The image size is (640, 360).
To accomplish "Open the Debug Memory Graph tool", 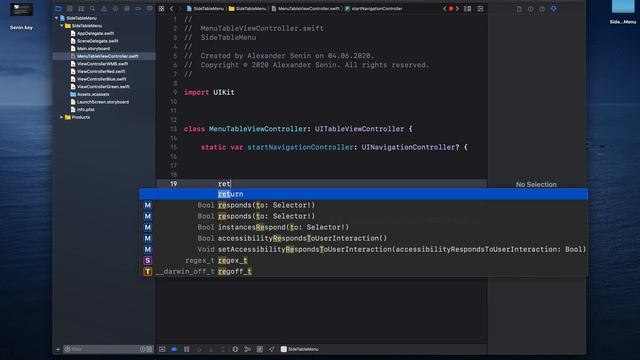I will (x=247, y=349).
